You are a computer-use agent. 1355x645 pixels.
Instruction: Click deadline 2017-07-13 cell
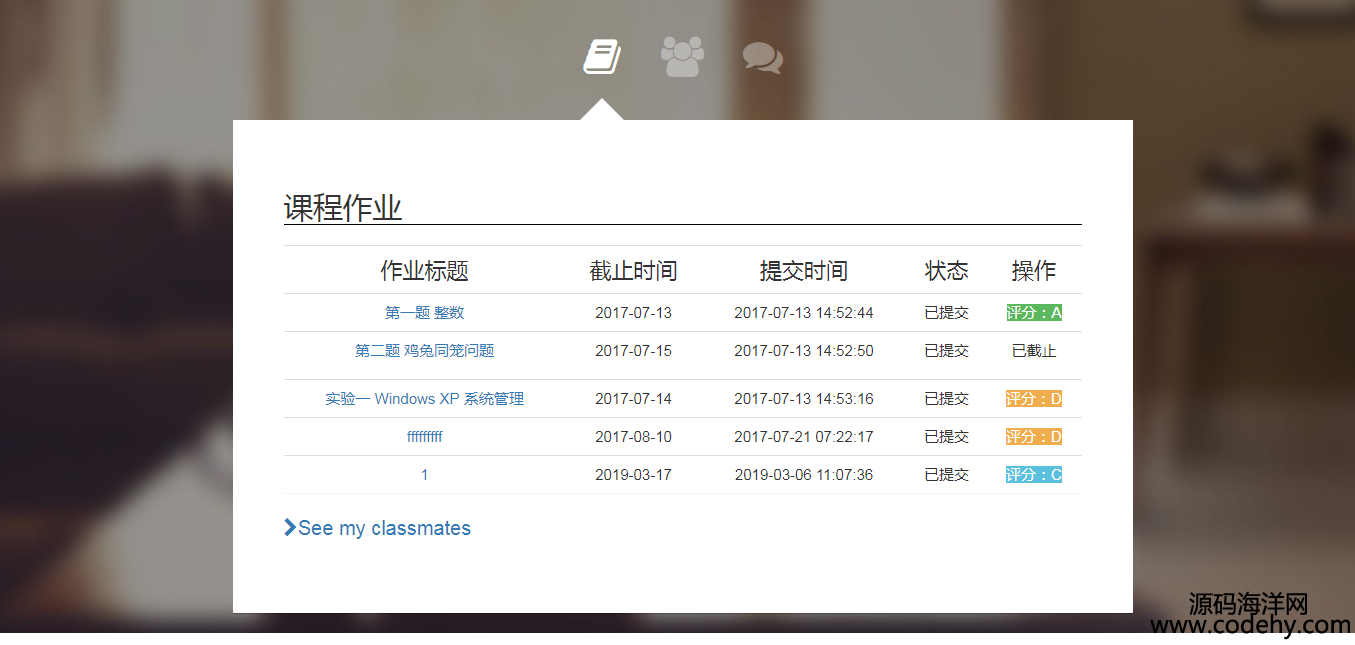(x=633, y=313)
